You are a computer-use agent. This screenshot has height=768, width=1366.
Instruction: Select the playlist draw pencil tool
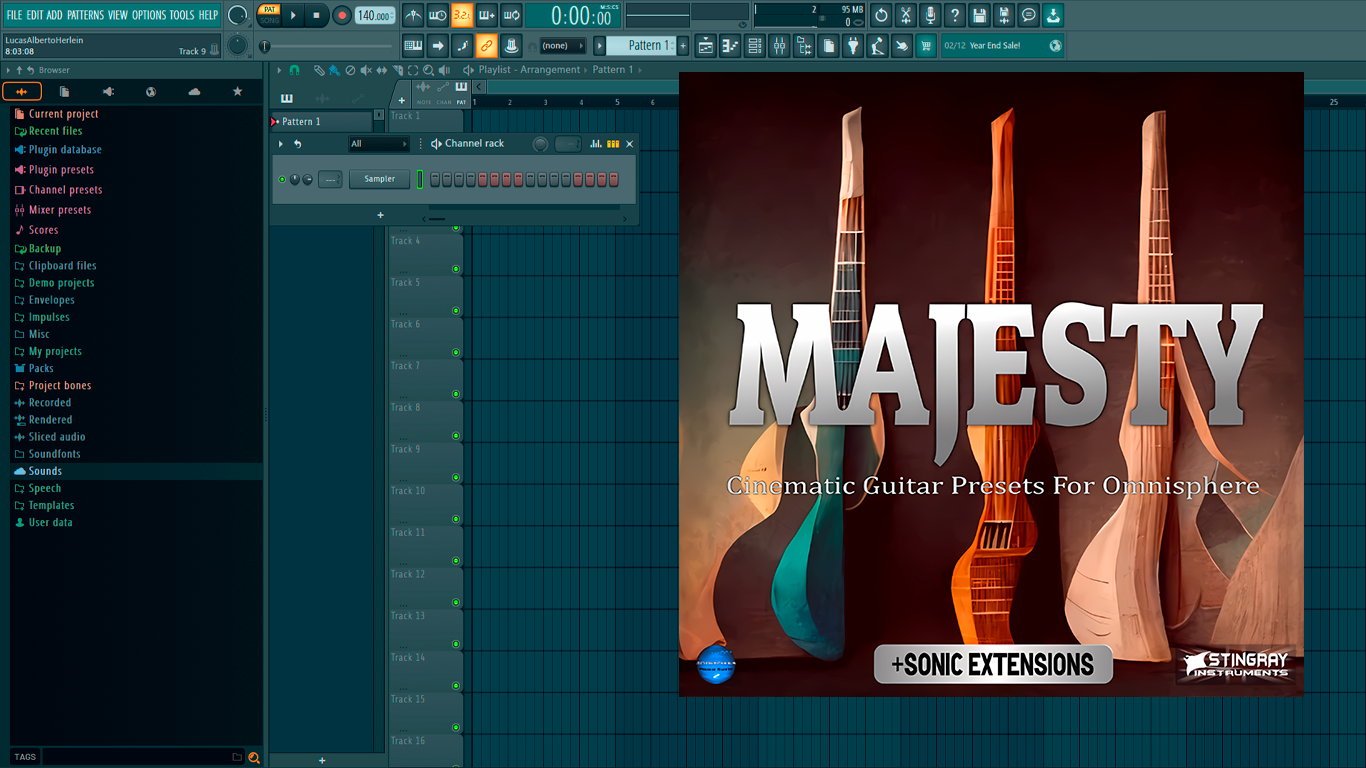coord(319,70)
